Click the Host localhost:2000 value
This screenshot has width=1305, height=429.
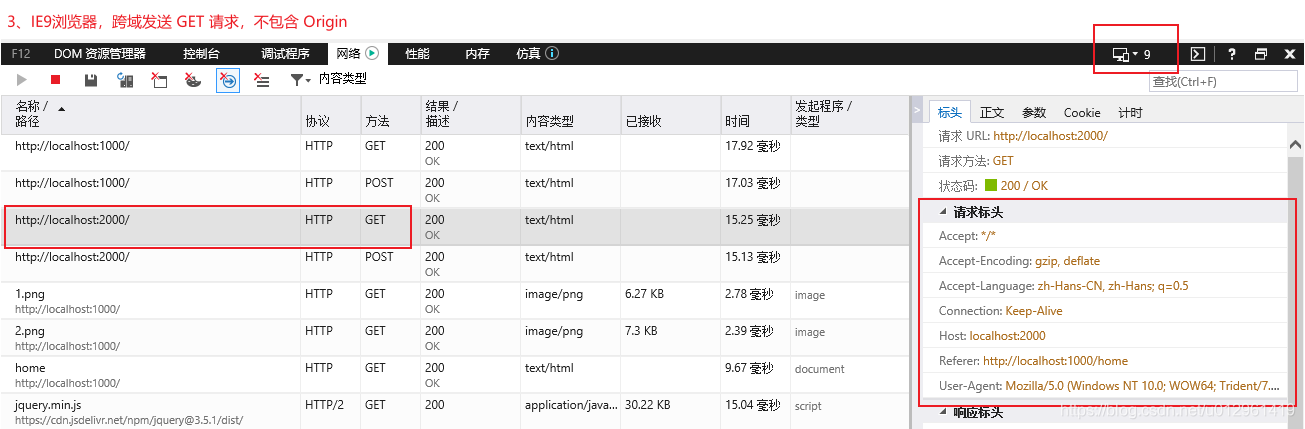click(1007, 336)
